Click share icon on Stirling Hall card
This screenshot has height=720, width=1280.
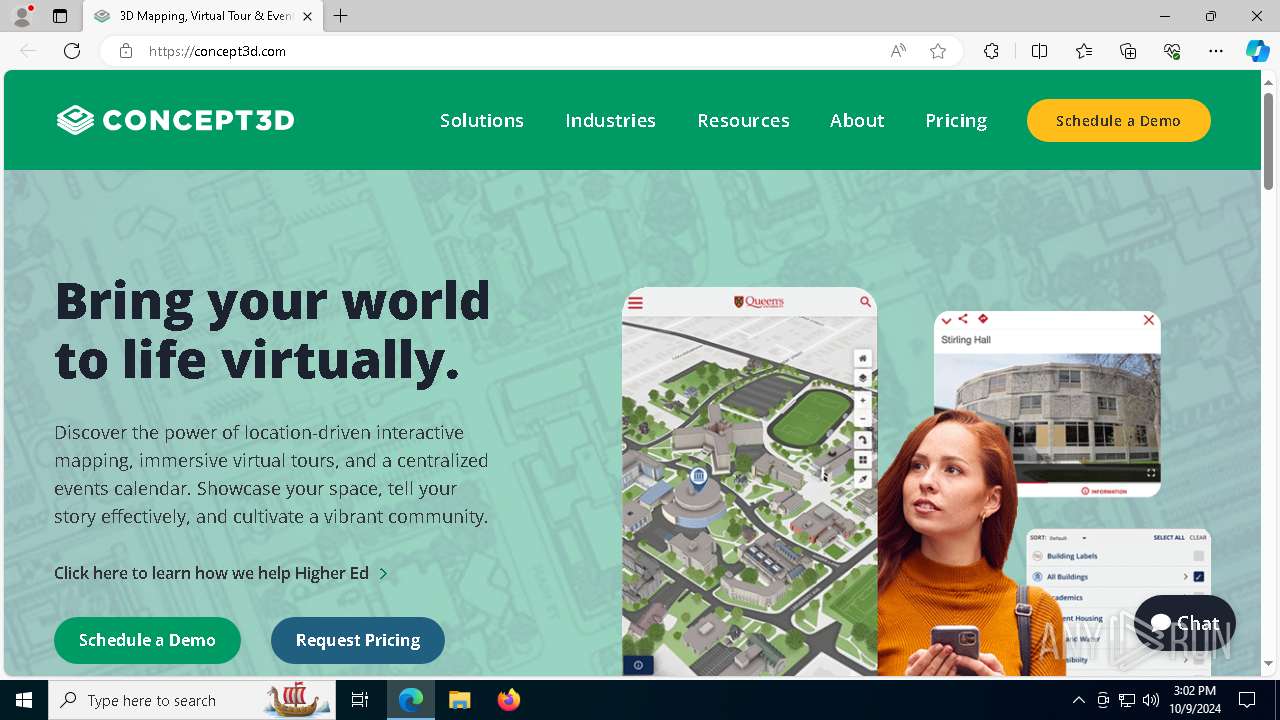pos(963,319)
